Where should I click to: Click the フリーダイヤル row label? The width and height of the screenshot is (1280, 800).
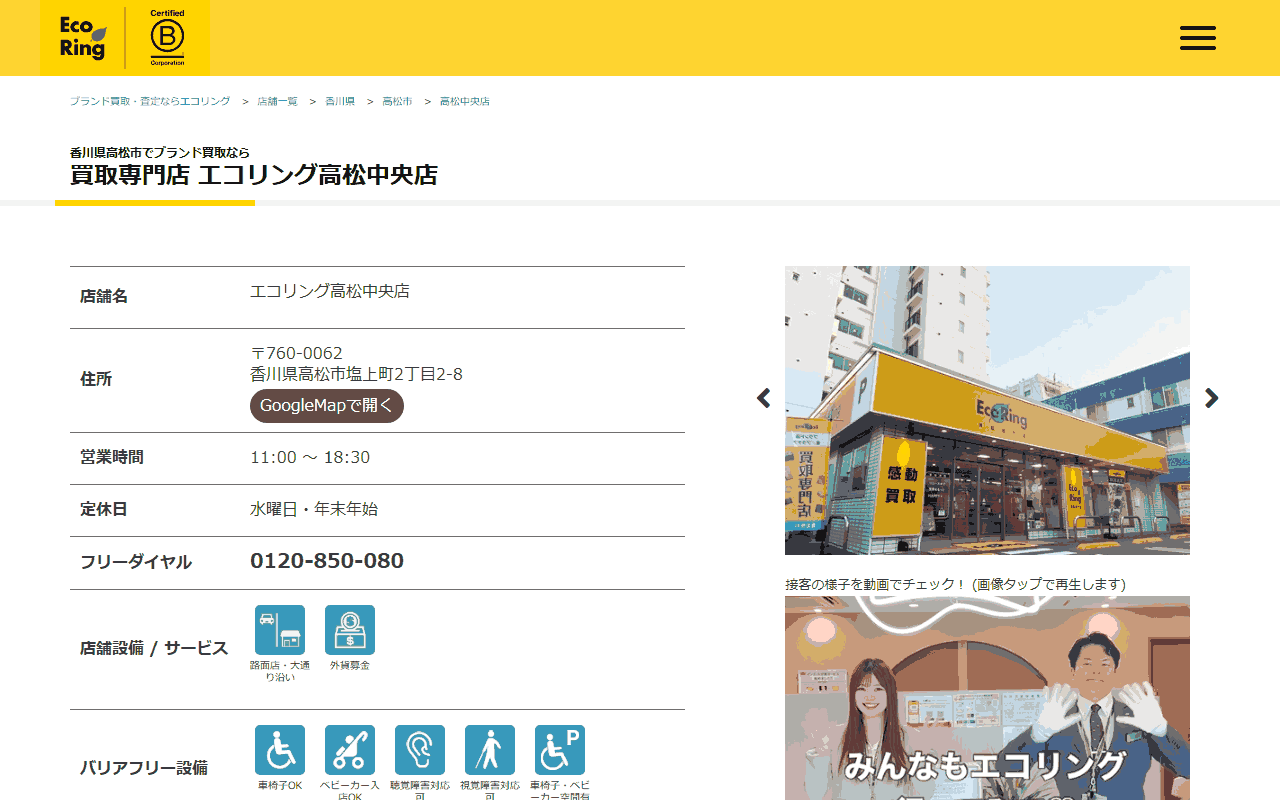click(136, 562)
